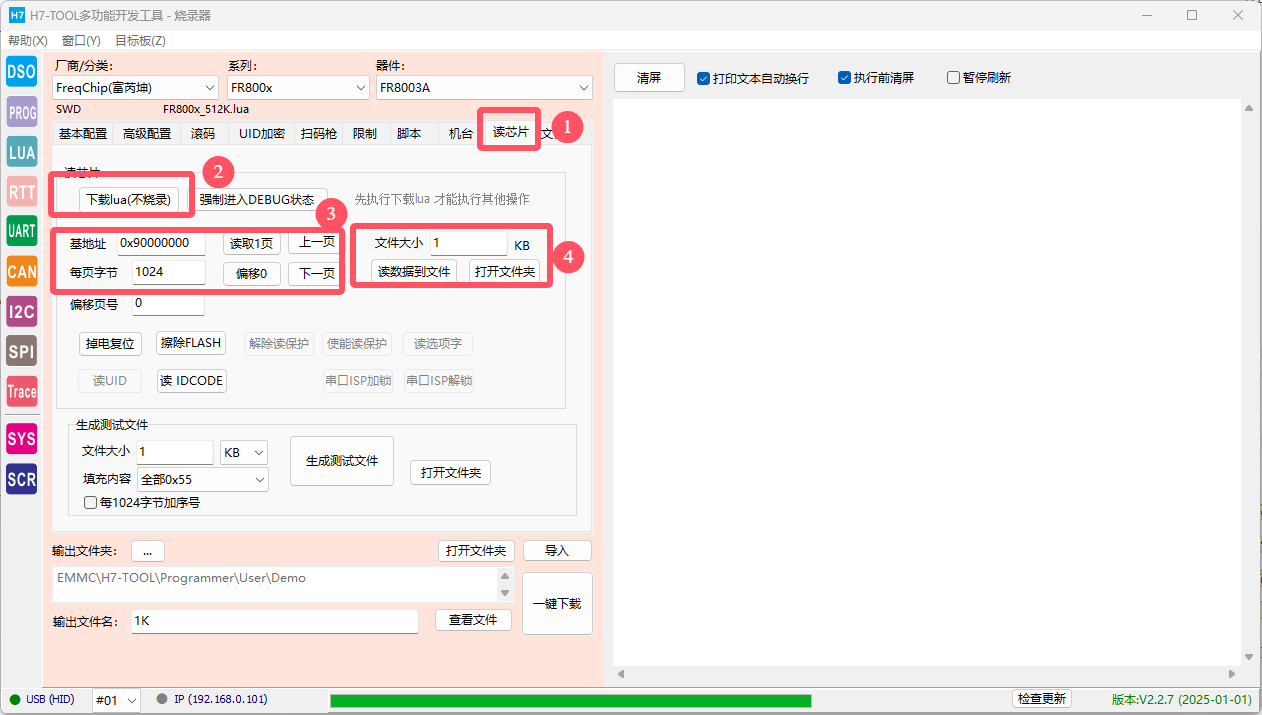Click the green progress bar
Image resolution: width=1262 pixels, height=715 pixels.
(x=570, y=701)
